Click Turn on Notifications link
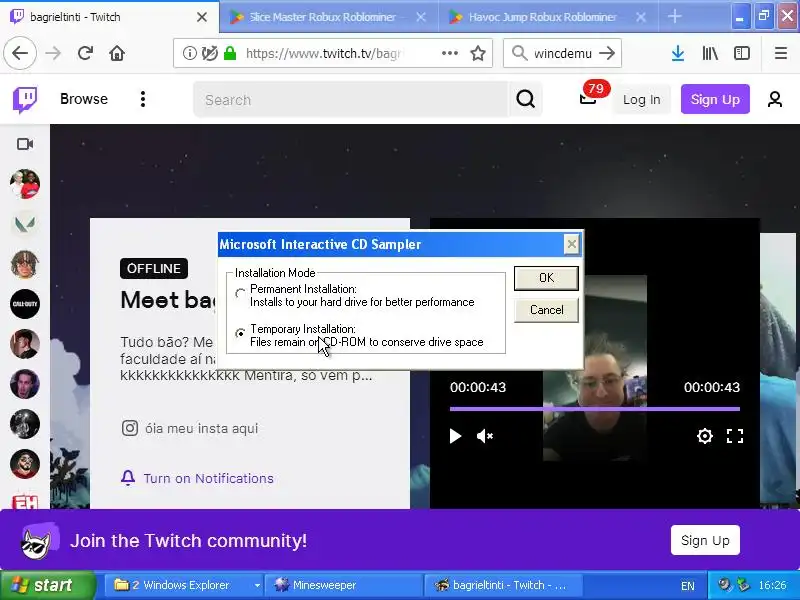 [x=208, y=478]
